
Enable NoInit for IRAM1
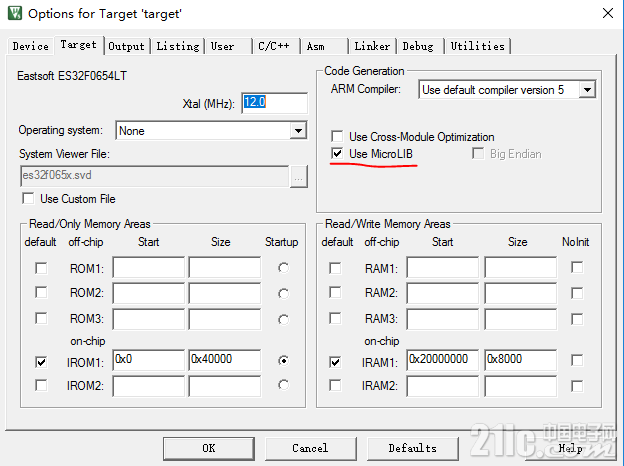[x=577, y=360]
